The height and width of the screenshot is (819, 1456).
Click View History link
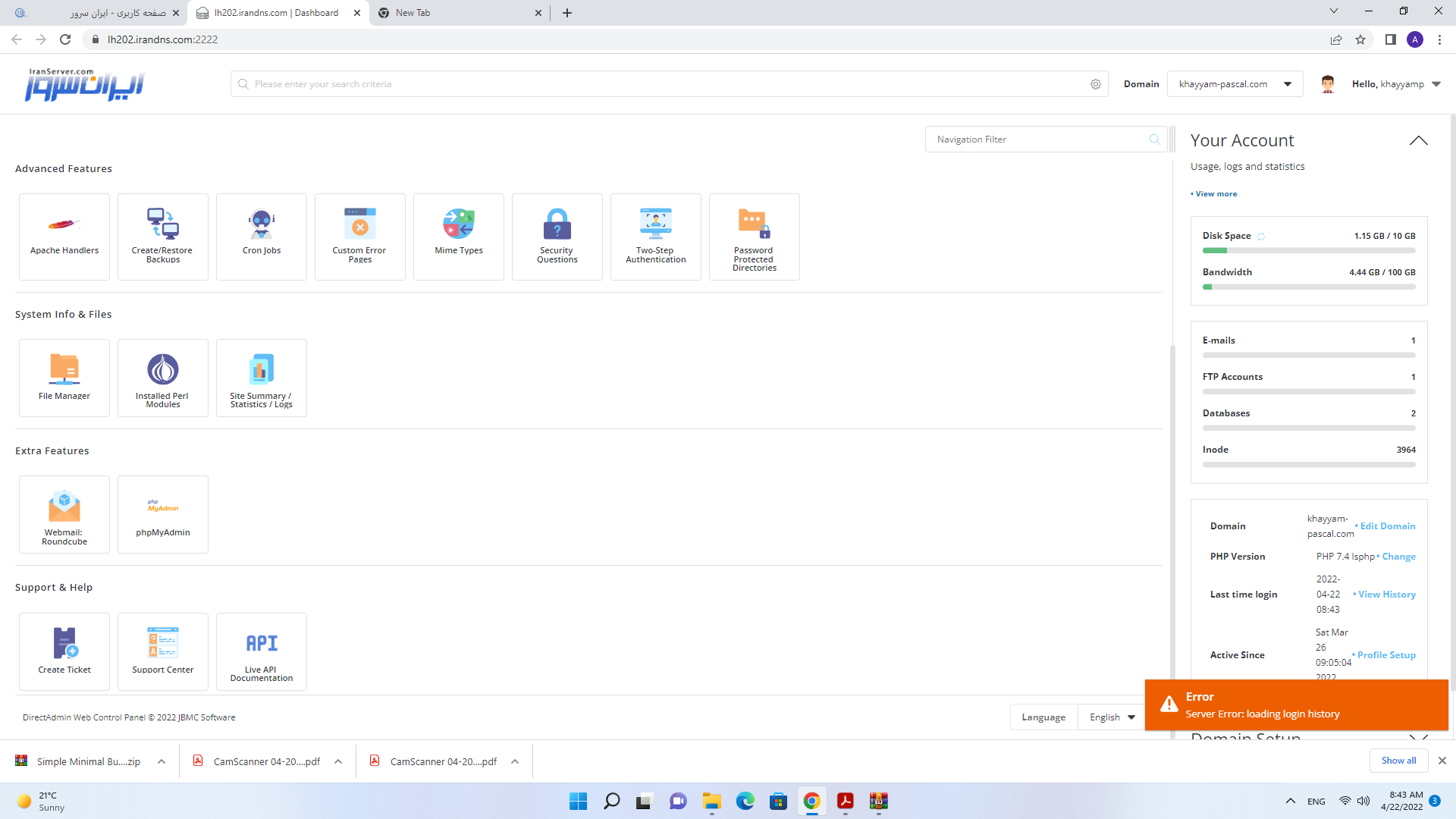1386,595
